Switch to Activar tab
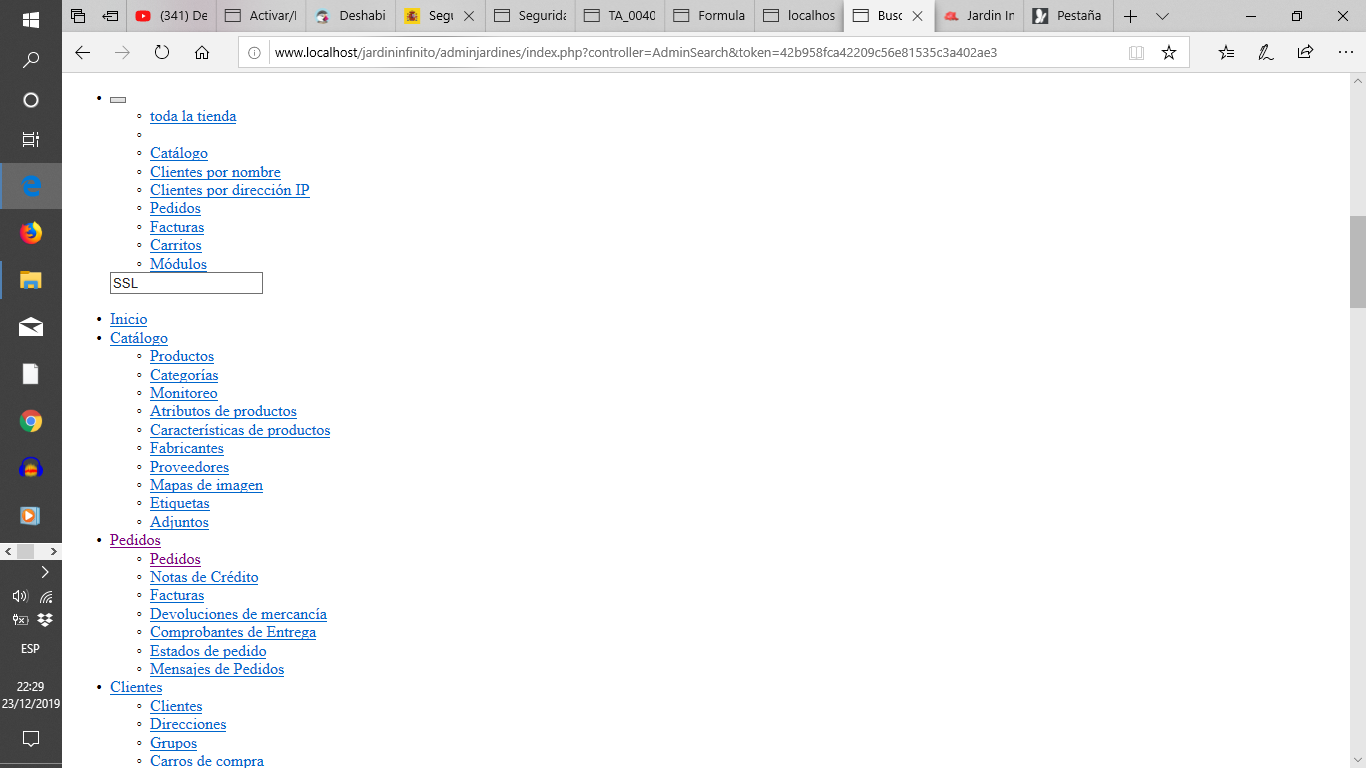 [261, 16]
